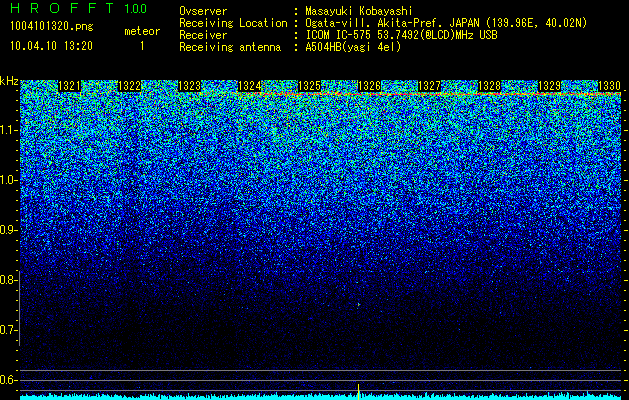Click the 1.0.0 version number
The width and height of the screenshot is (629, 400).
click(x=136, y=9)
